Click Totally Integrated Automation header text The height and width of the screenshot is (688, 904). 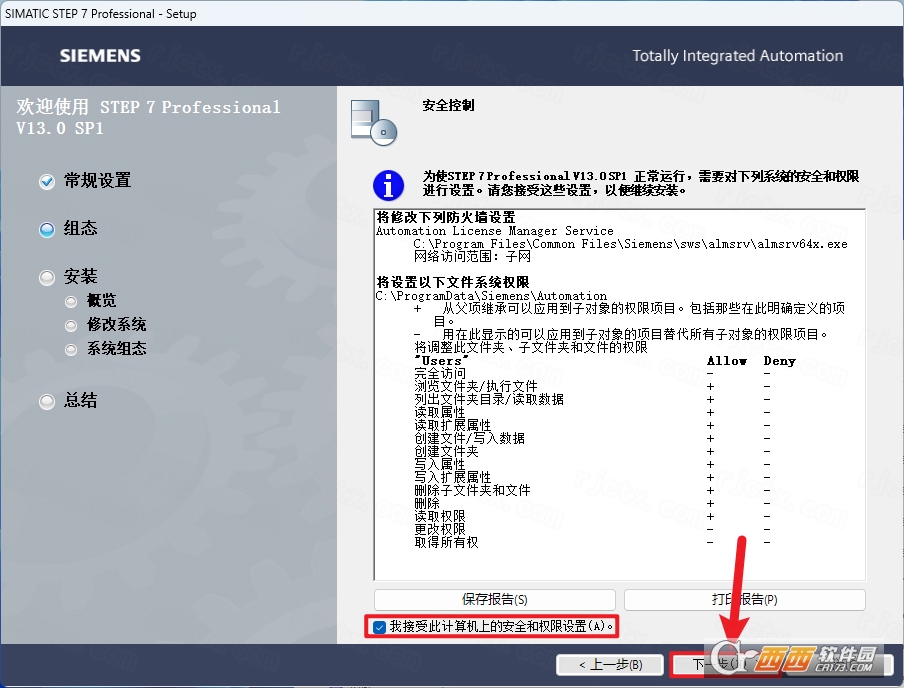[x=737, y=56]
